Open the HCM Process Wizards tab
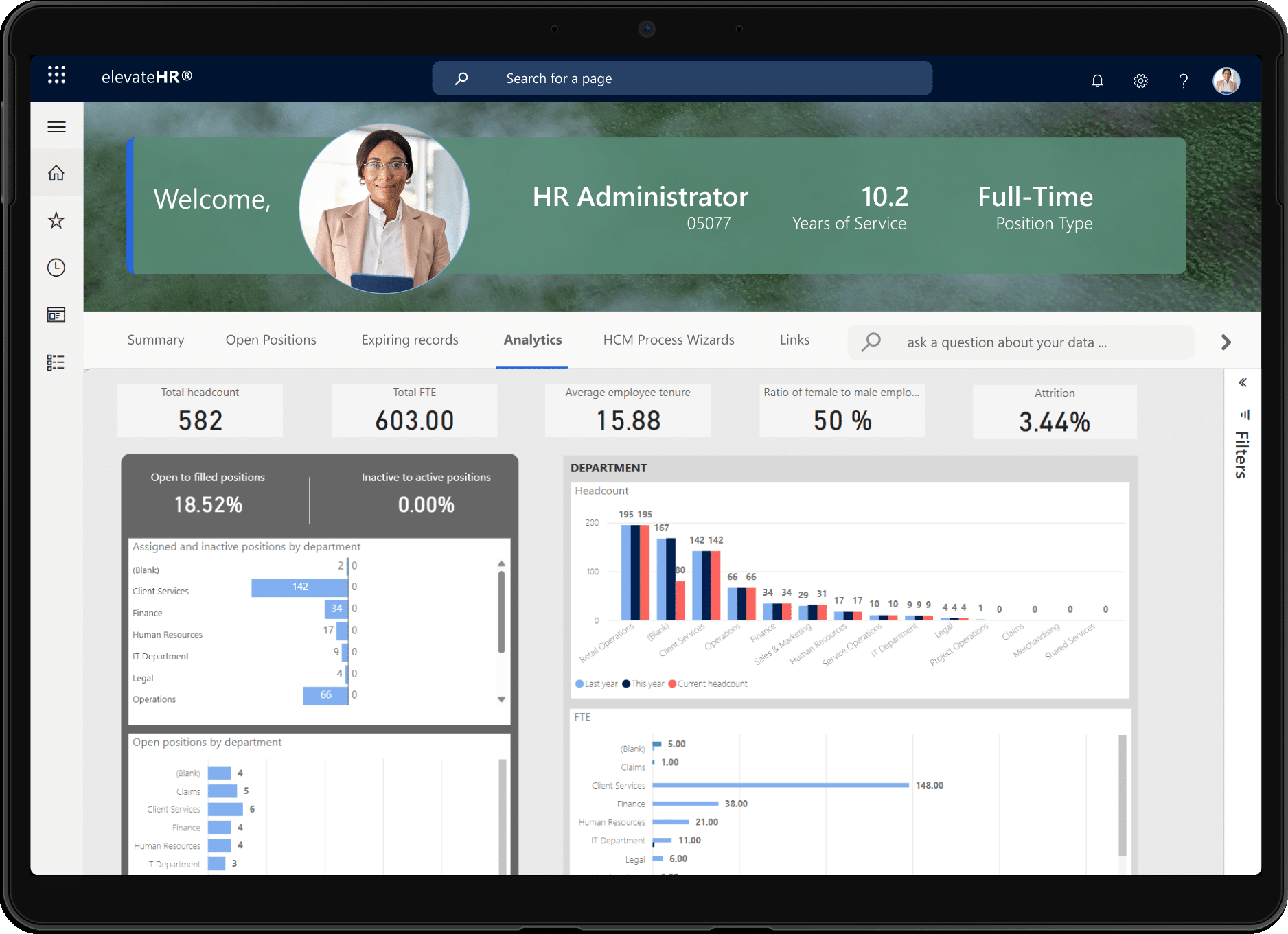The height and width of the screenshot is (934, 1288). point(668,340)
